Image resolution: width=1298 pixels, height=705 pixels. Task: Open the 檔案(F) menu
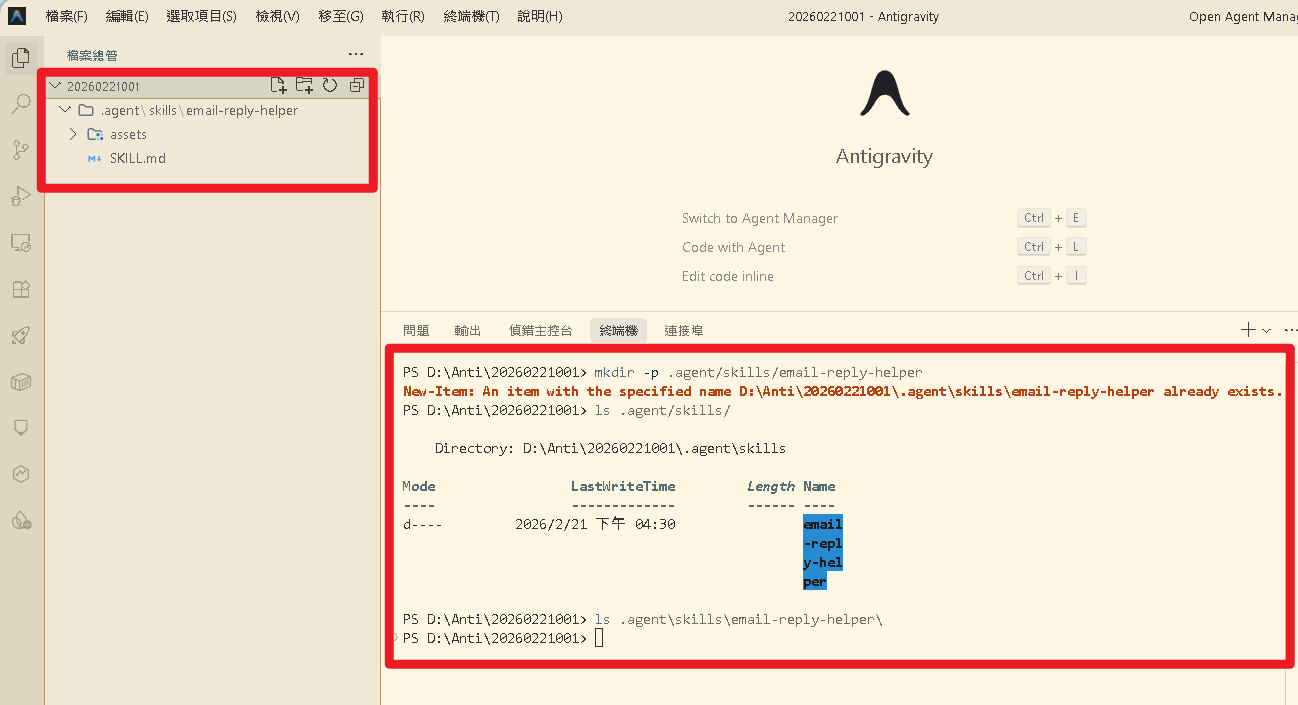click(67, 16)
